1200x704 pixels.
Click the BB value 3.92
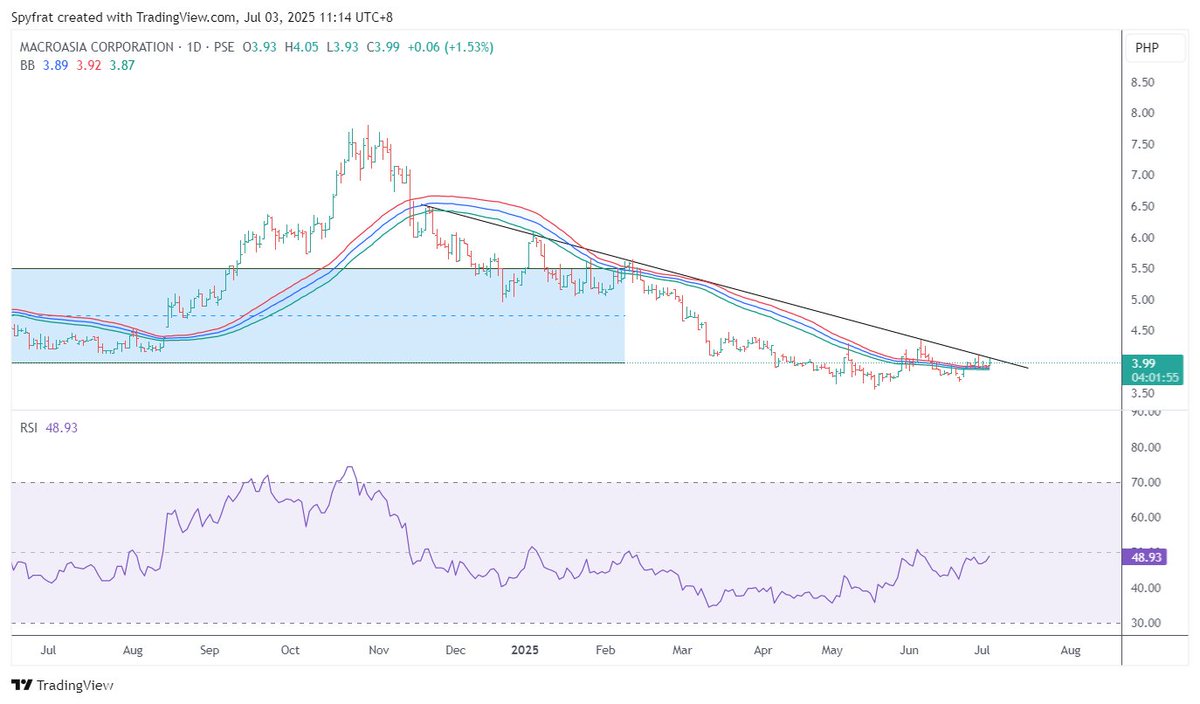click(x=89, y=65)
